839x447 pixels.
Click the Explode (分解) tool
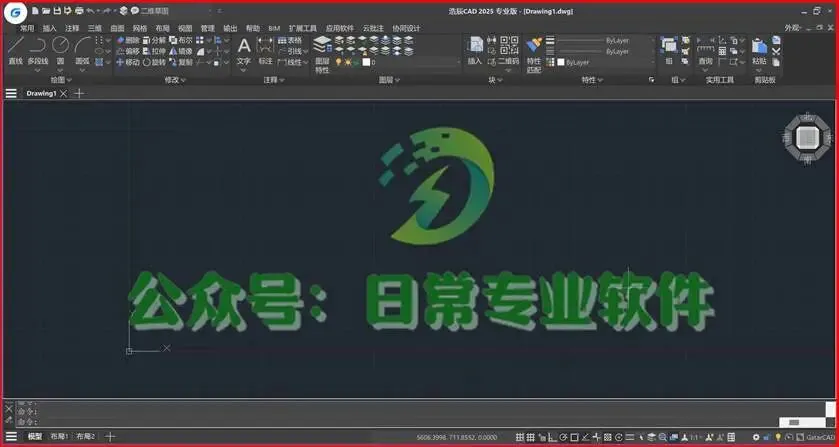(155, 40)
